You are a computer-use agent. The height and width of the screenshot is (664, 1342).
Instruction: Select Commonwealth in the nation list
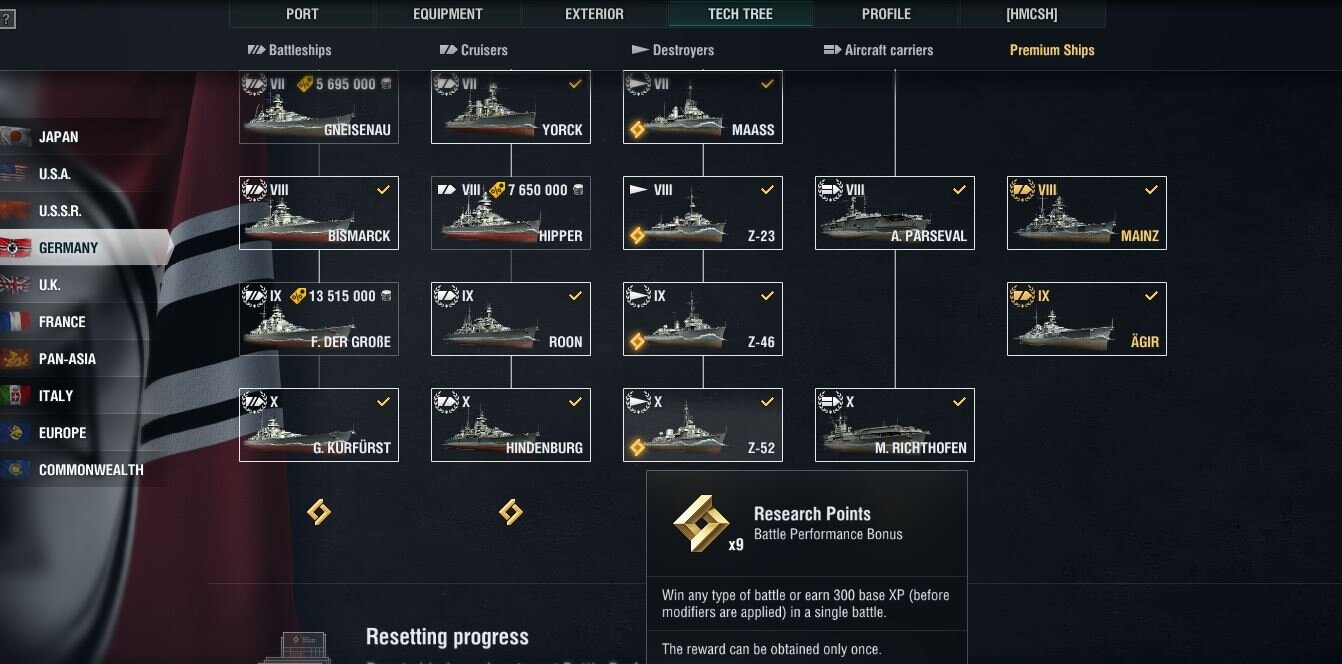pos(90,470)
